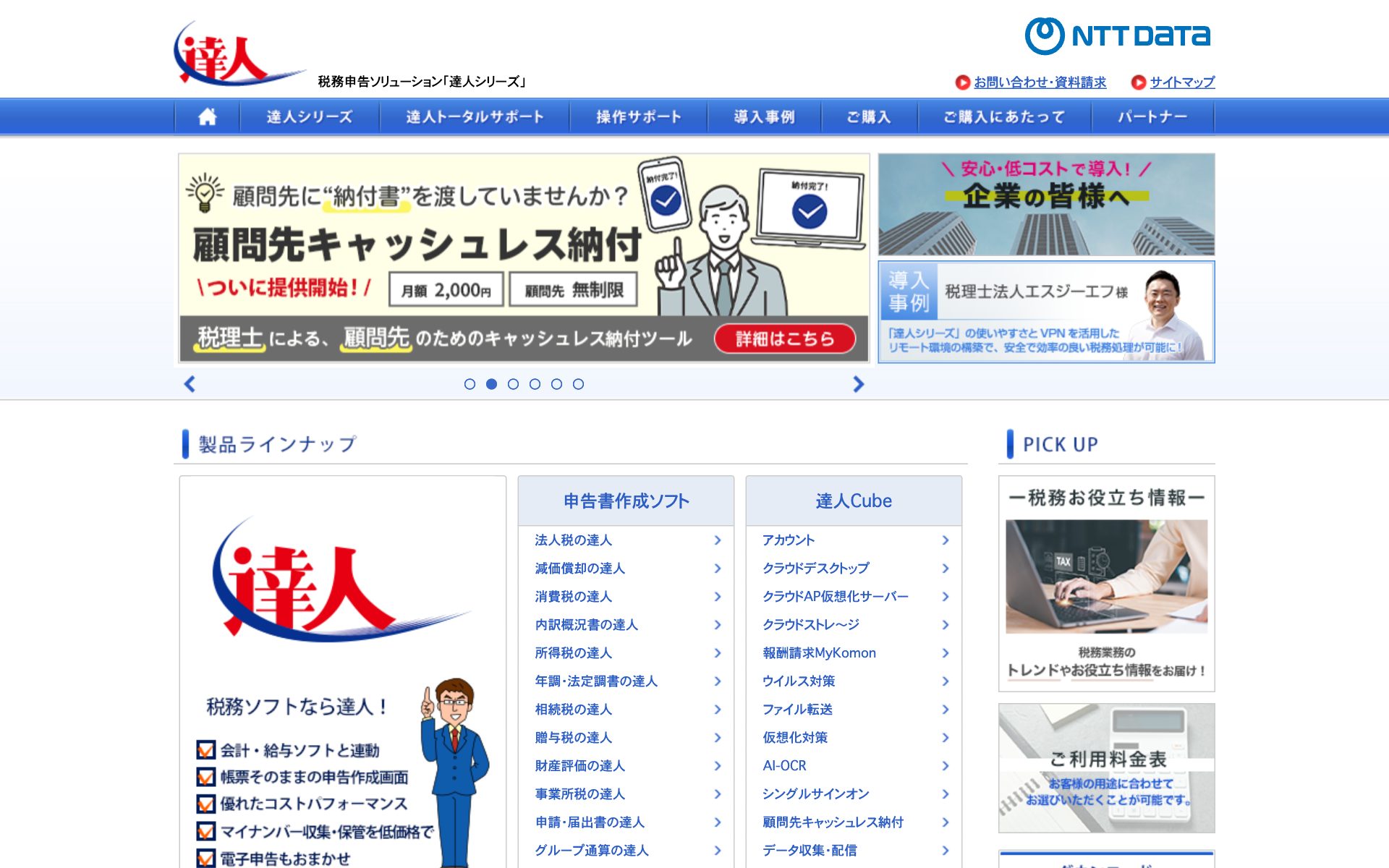Click chevron next to 相続税の達人
The height and width of the screenshot is (868, 1389).
coord(718,710)
